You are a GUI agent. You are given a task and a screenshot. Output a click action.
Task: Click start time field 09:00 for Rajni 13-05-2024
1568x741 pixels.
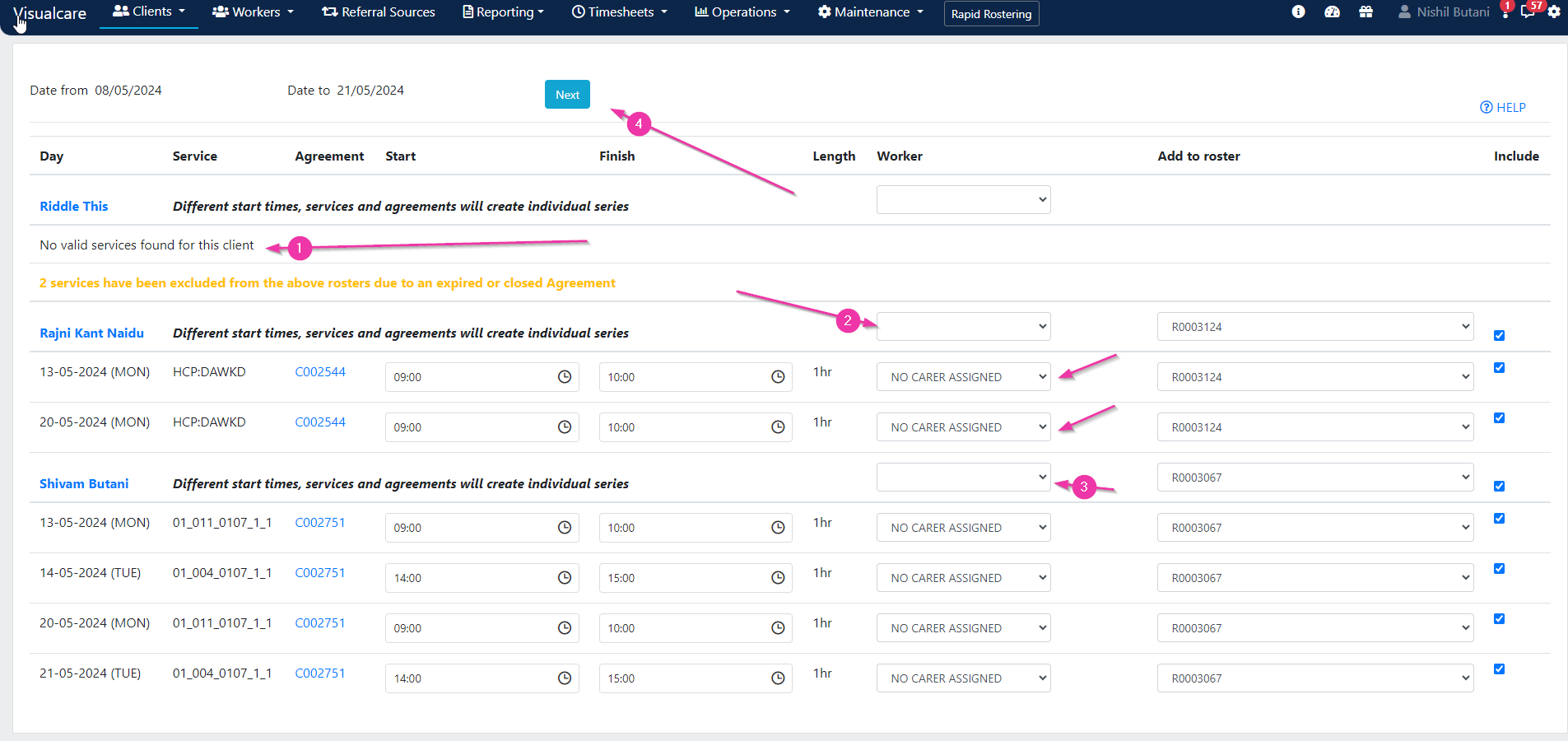pos(482,377)
